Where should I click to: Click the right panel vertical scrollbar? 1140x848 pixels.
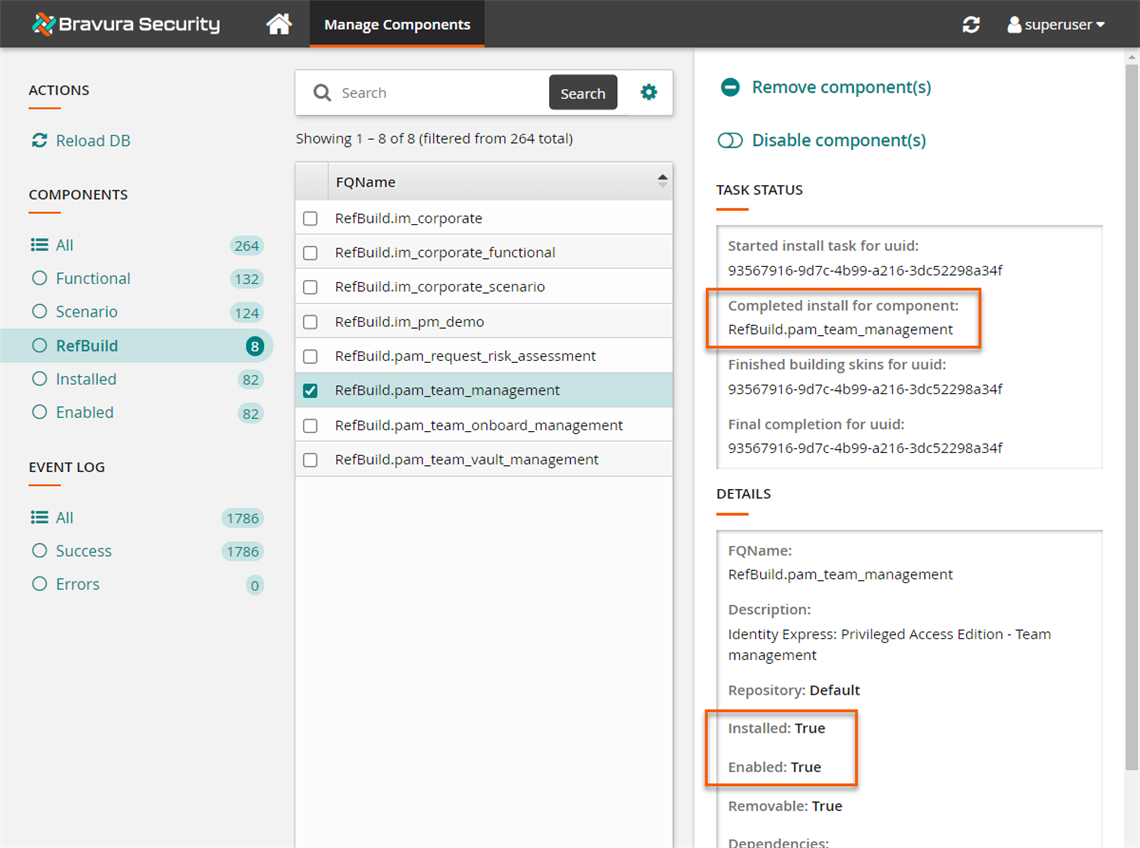click(x=1131, y=400)
